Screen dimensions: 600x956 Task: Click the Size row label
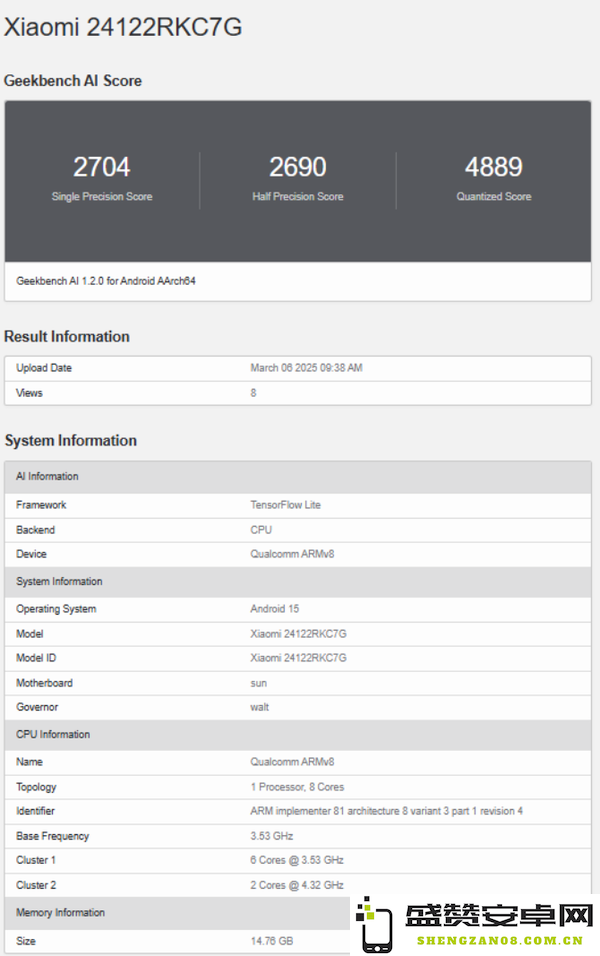click(x=26, y=941)
